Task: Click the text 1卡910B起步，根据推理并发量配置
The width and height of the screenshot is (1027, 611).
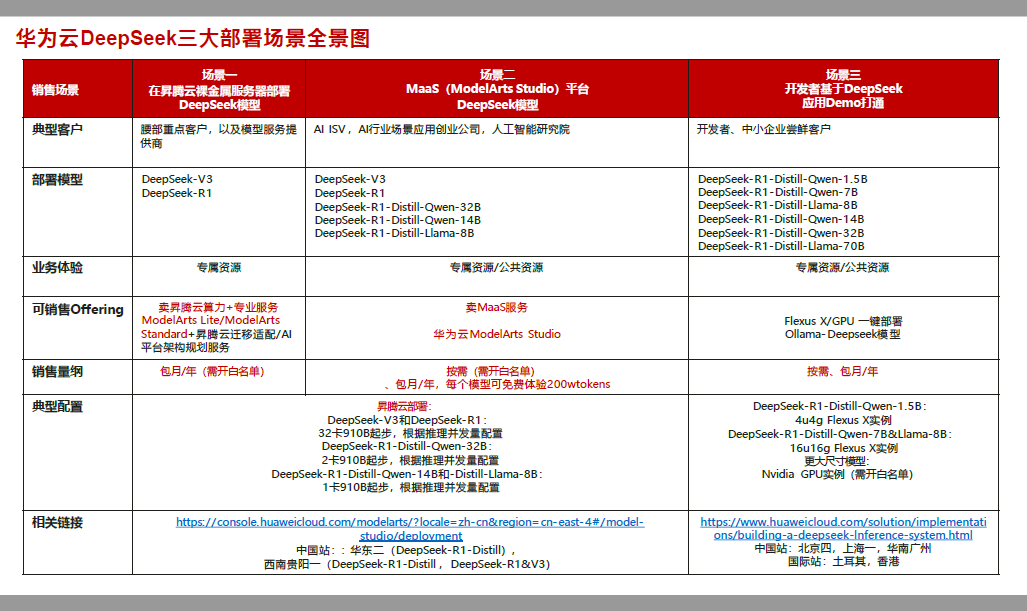Action: coord(411,487)
